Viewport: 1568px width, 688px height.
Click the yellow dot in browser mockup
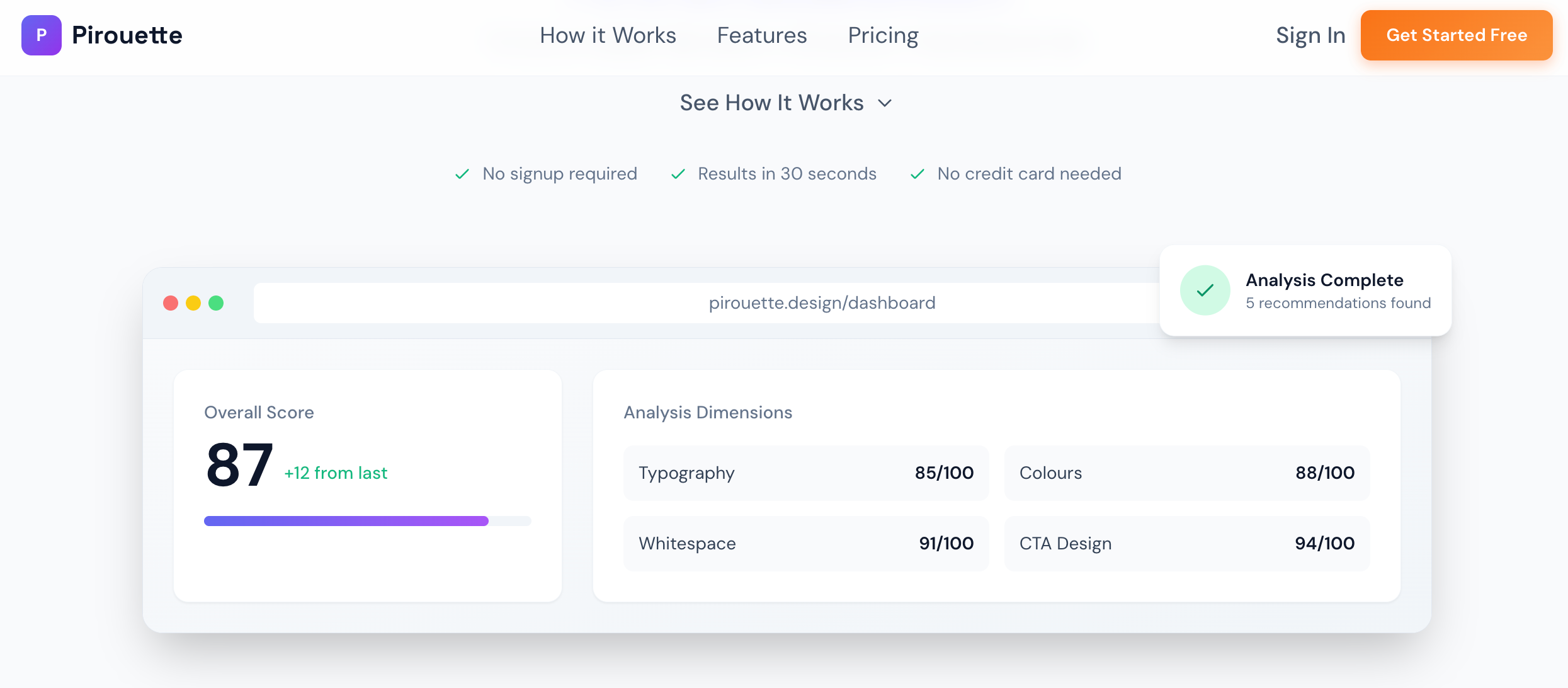tap(193, 303)
